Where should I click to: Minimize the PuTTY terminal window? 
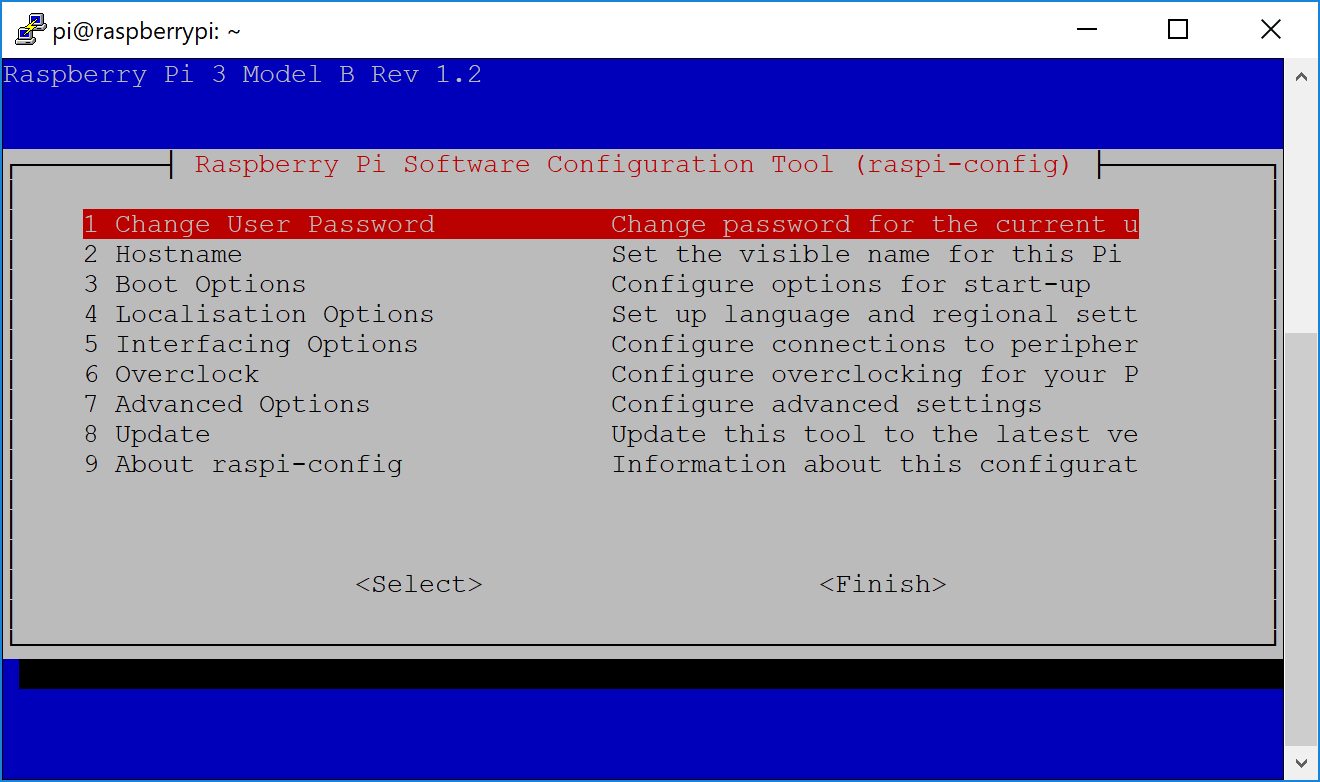pos(1086,30)
